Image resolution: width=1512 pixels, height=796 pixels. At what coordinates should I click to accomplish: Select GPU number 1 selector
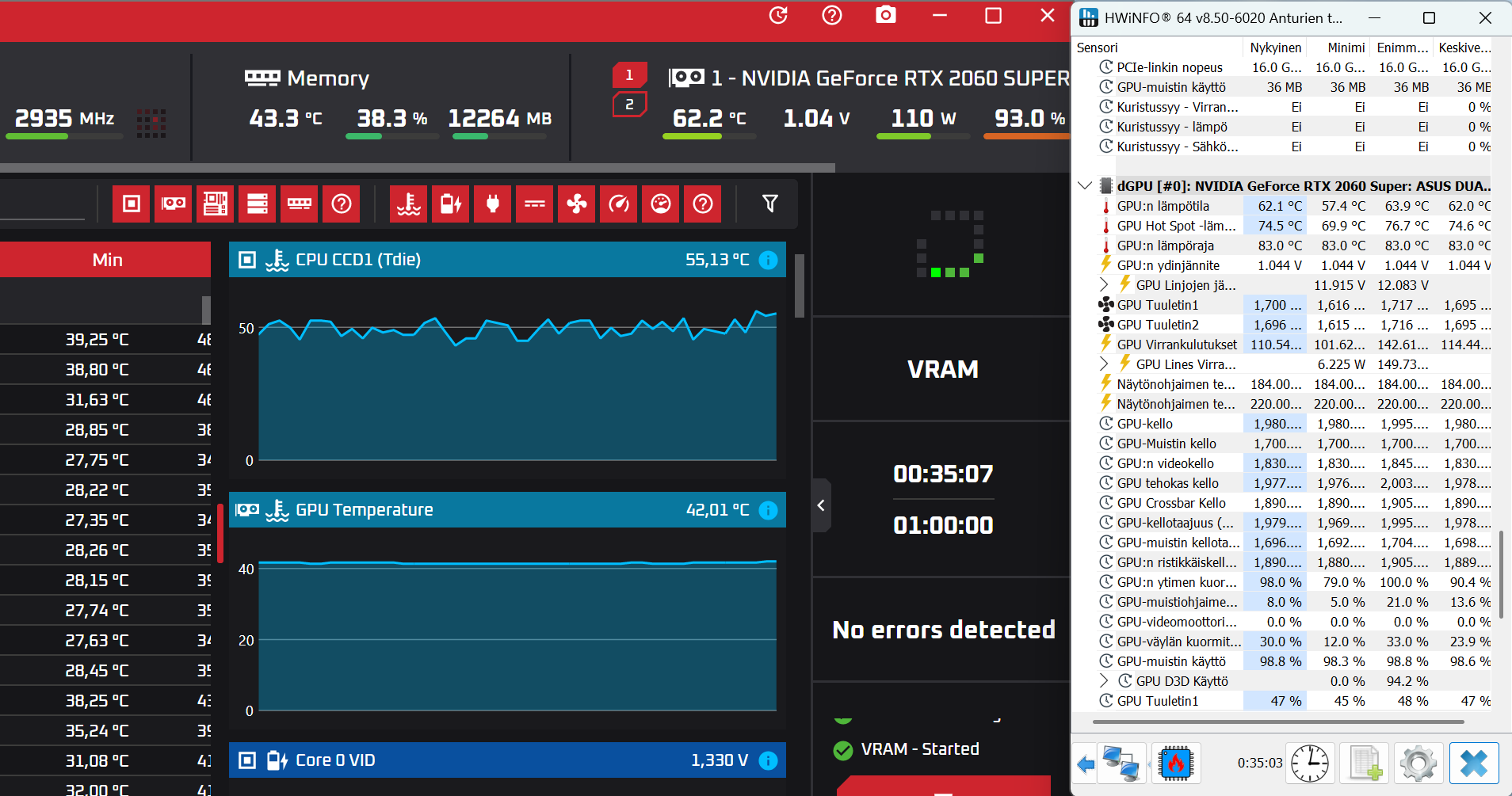[629, 75]
